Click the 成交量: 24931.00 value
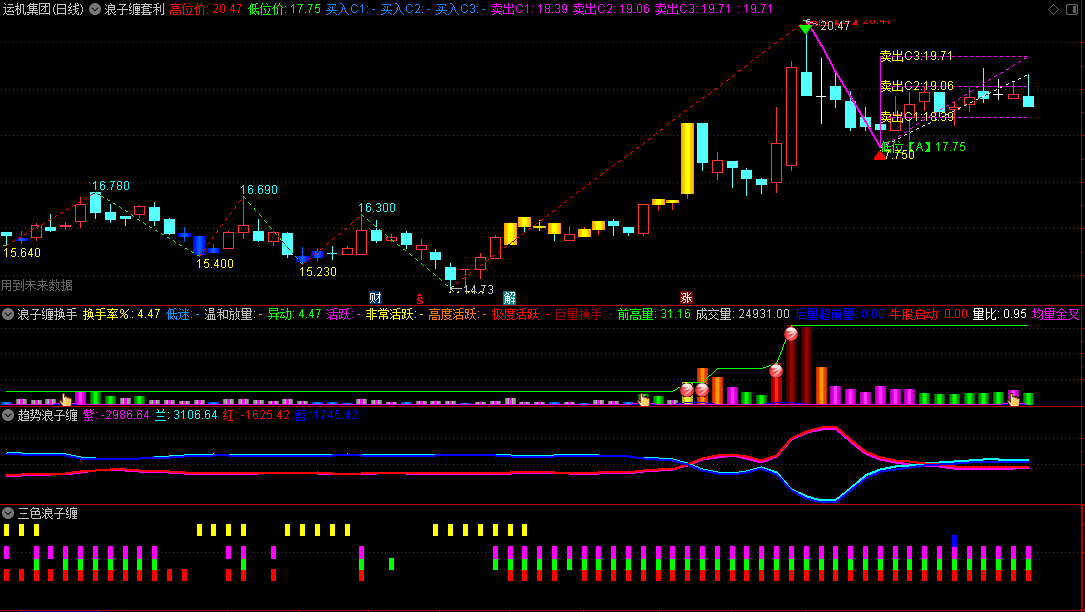 [742, 314]
